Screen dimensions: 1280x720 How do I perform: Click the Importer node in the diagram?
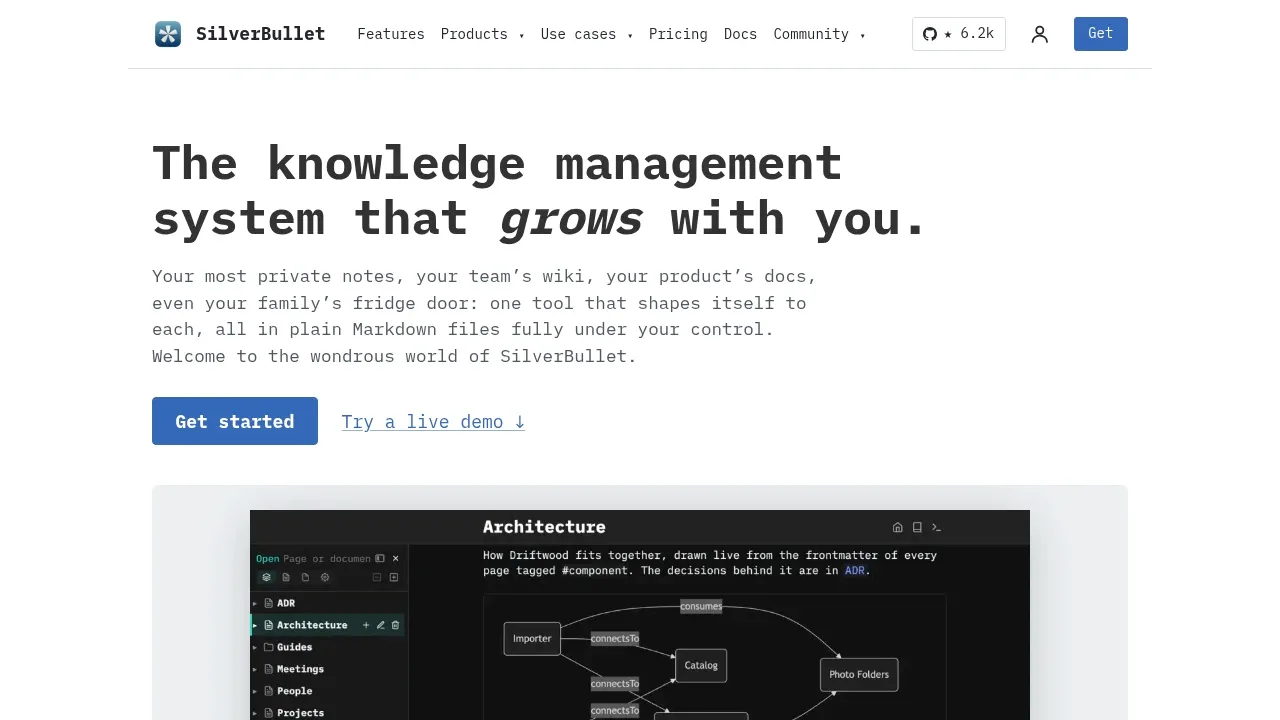[x=532, y=638]
